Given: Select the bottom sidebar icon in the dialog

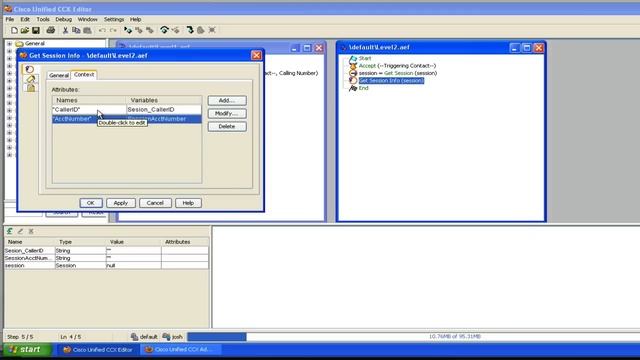Looking at the screenshot, I should (x=31, y=87).
